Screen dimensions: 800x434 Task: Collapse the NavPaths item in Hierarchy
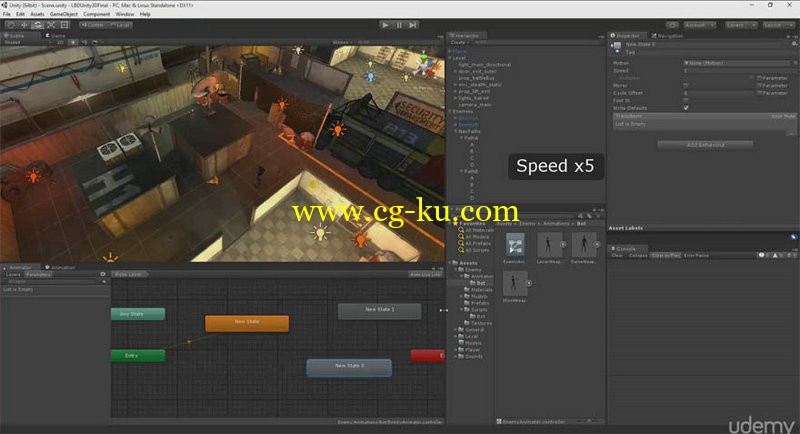pos(456,131)
